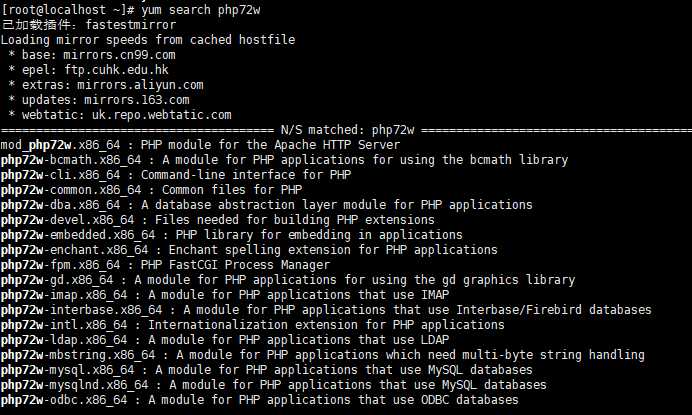The image size is (692, 415).
Task: Click the php72w-cli.x86_64 package name
Action: point(60,175)
